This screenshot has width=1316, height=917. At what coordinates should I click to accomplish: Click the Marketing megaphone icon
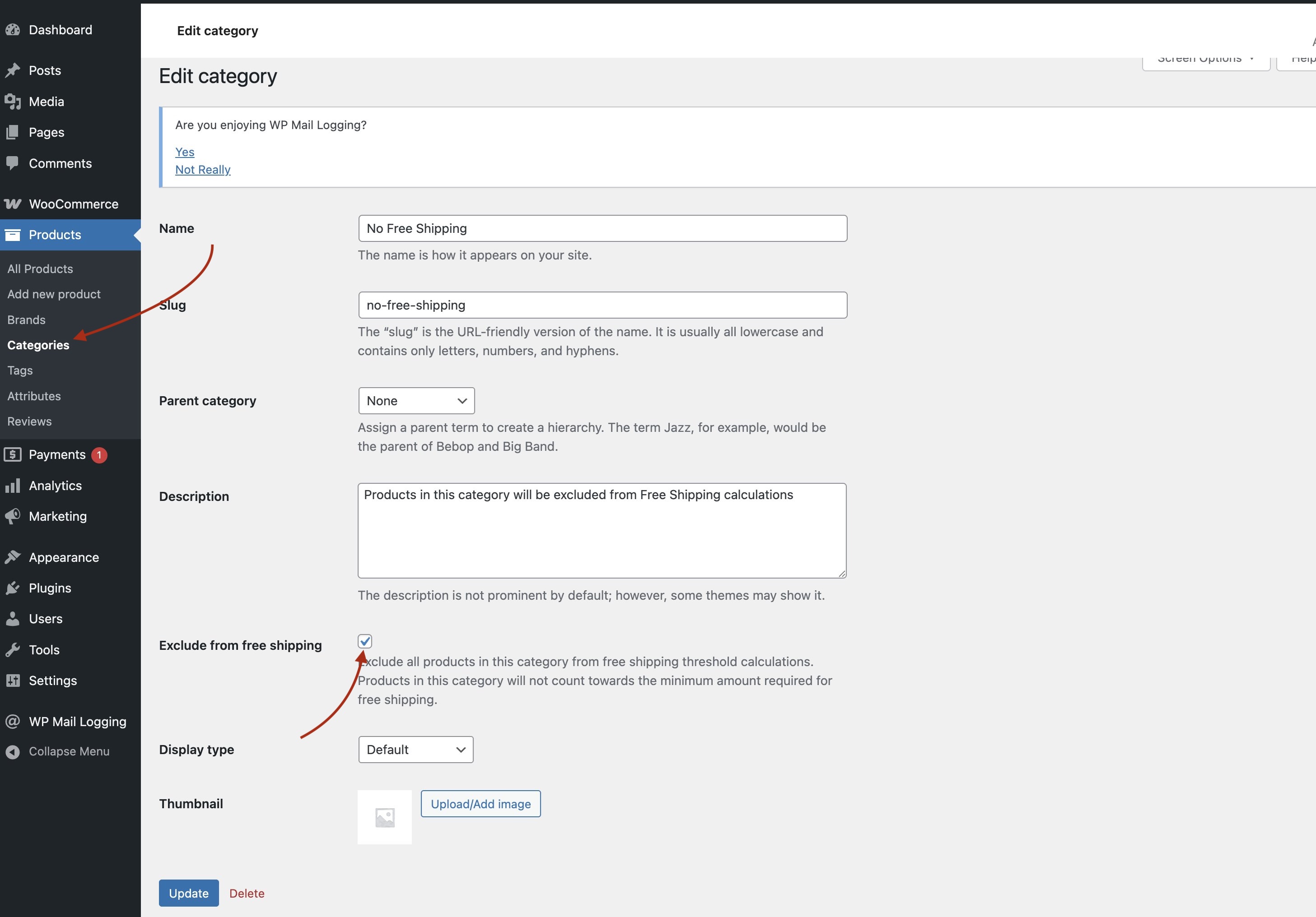[13, 517]
